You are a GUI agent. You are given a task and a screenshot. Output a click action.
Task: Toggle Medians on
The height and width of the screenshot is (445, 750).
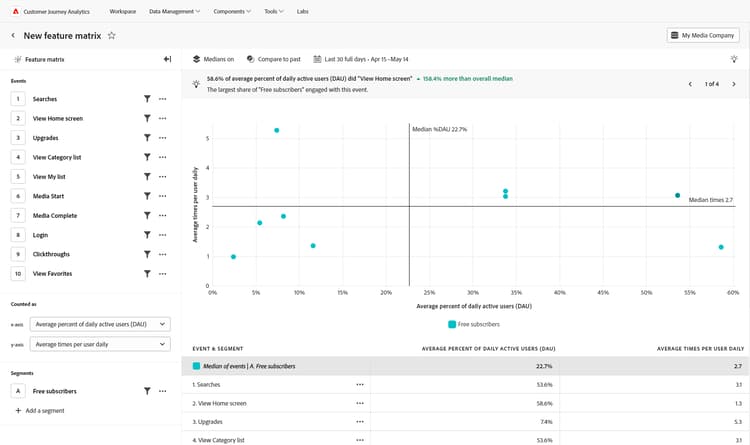click(213, 59)
